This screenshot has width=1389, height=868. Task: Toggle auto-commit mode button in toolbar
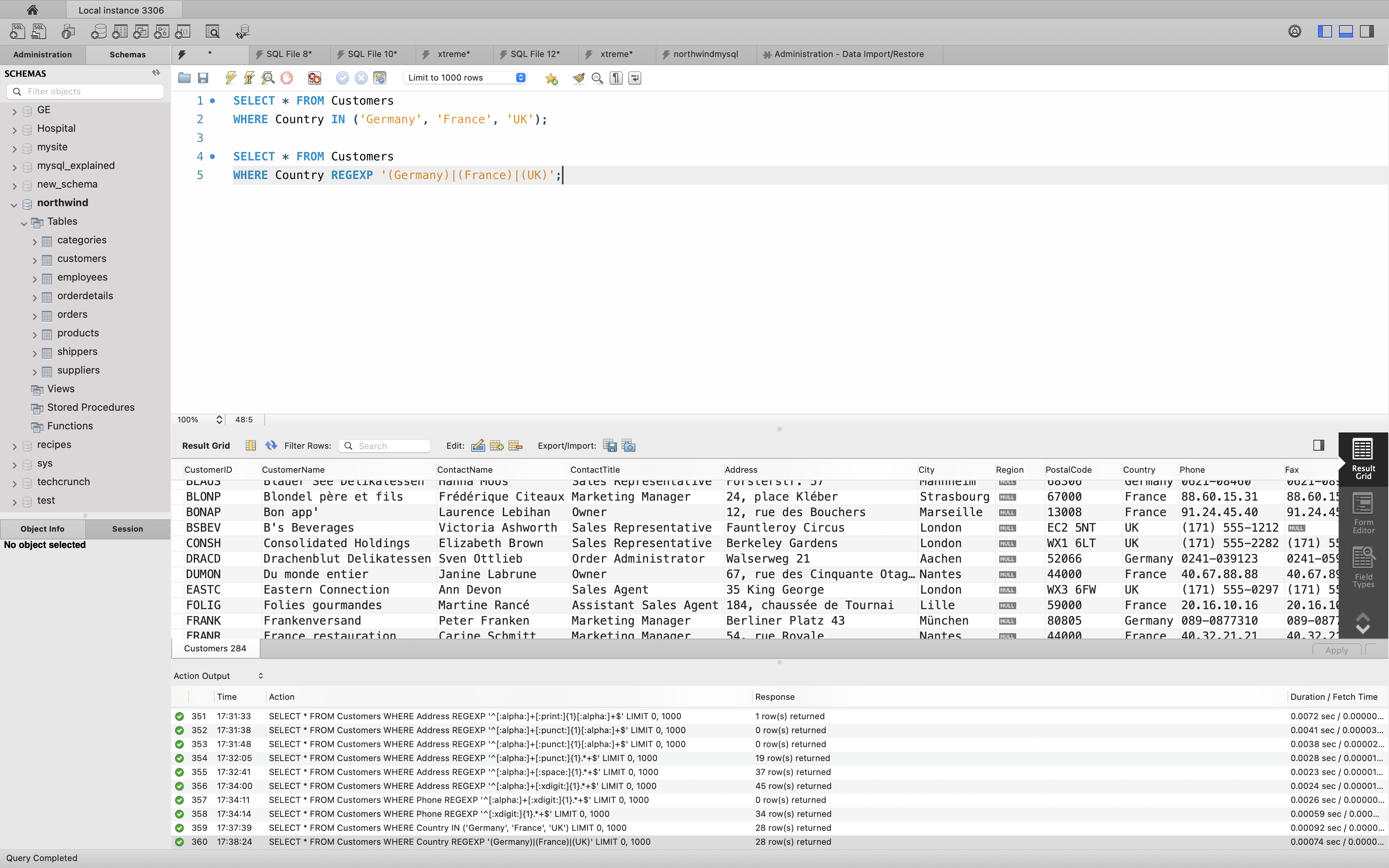[380, 78]
